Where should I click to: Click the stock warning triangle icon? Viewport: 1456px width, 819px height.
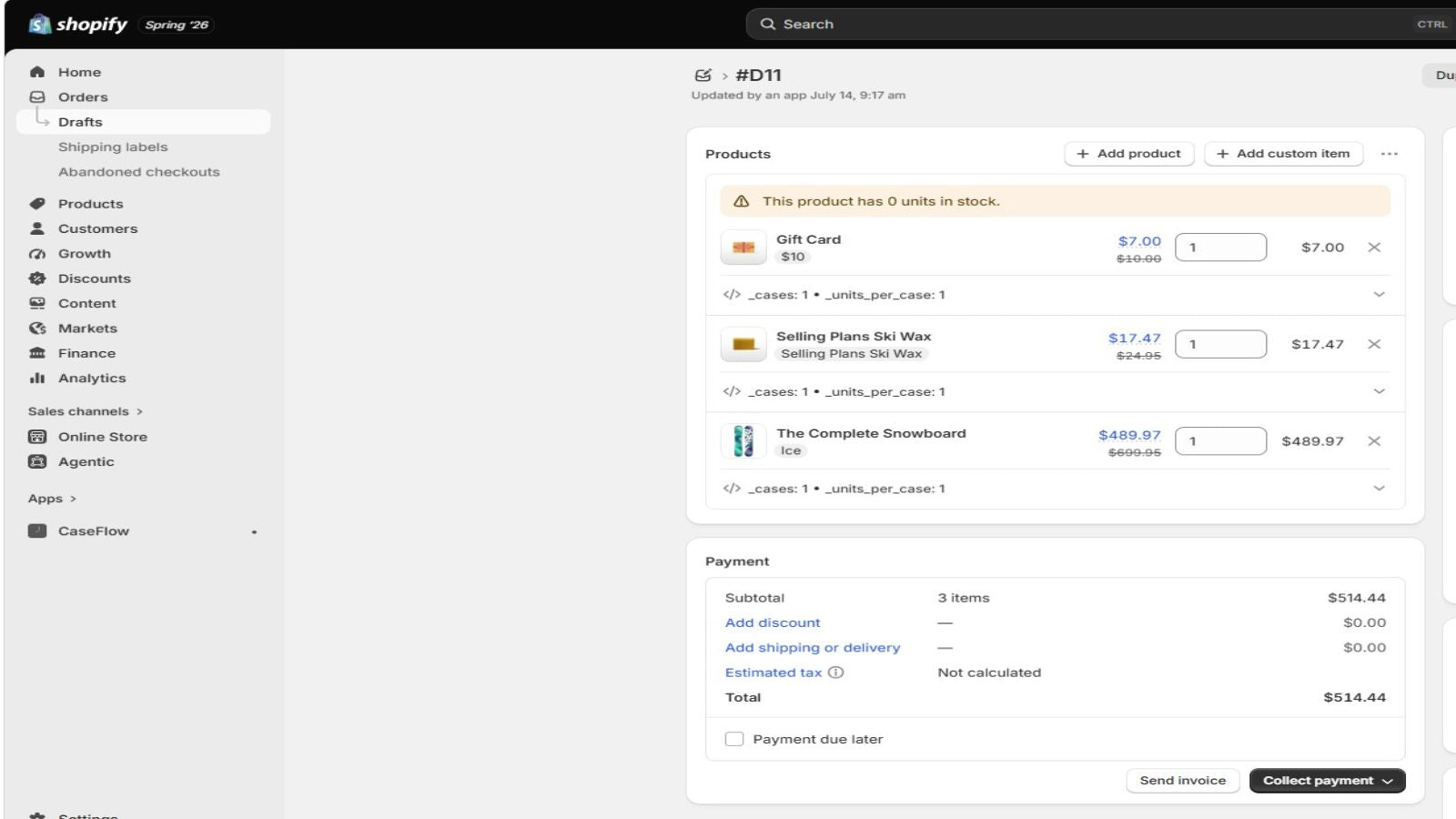[742, 201]
